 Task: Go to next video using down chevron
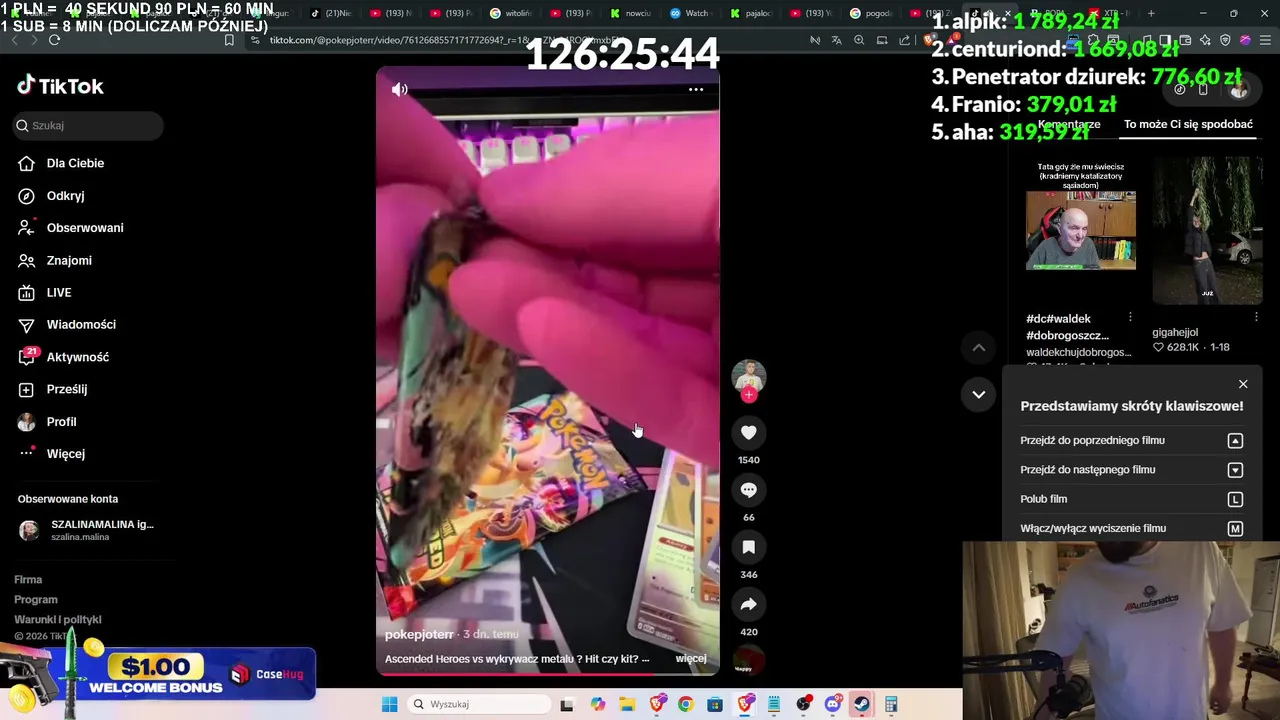(979, 394)
